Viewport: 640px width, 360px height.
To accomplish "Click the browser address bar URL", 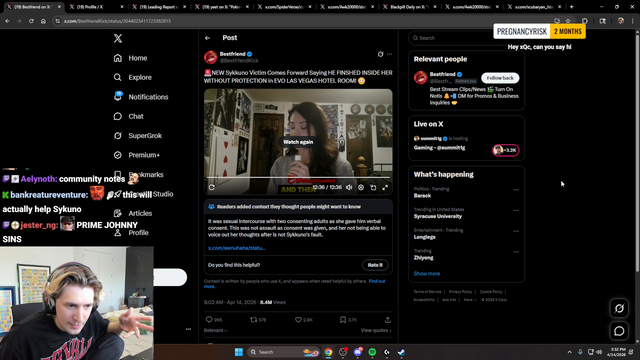I will (118, 21).
